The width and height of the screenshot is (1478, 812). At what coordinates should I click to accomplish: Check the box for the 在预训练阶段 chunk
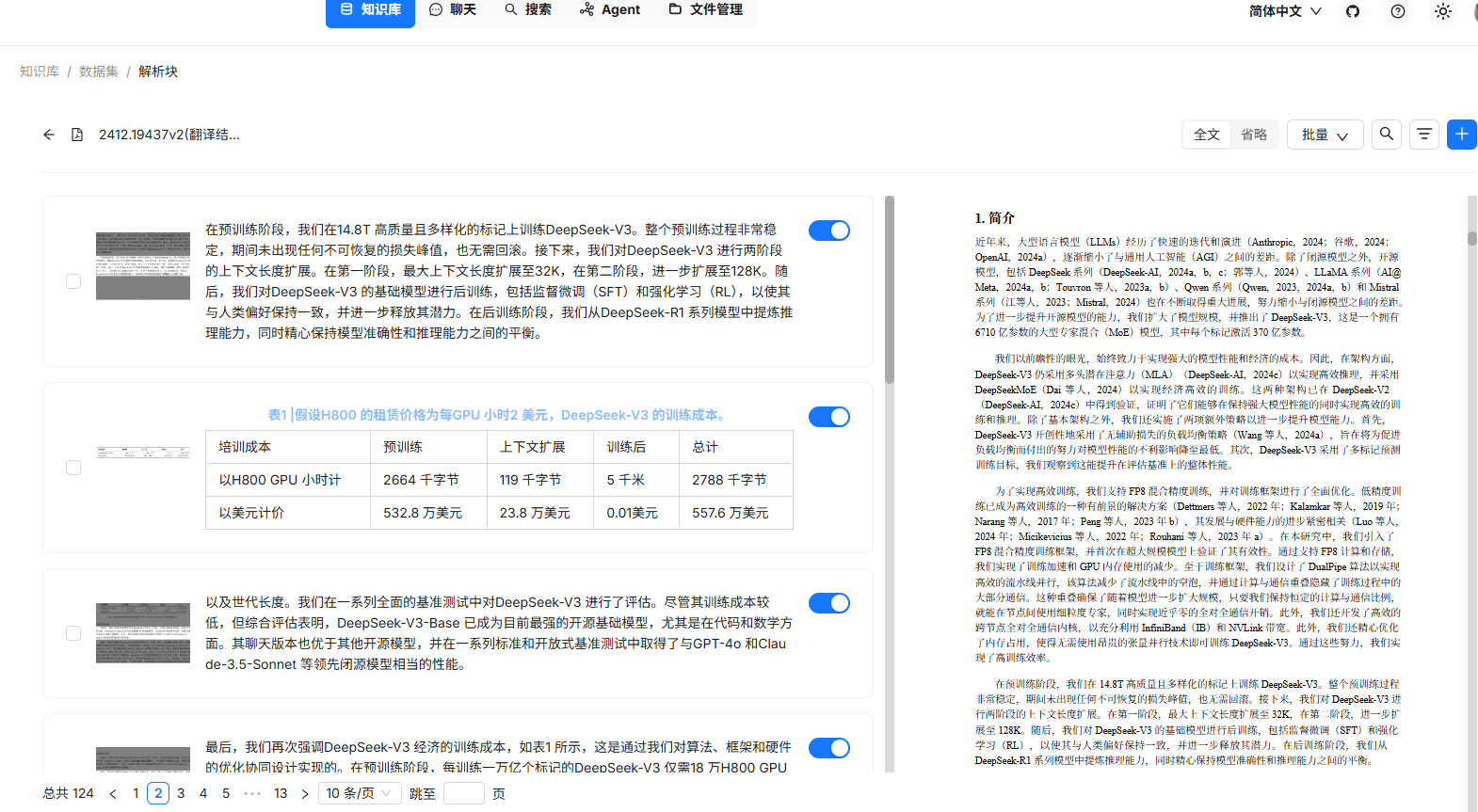point(73,281)
